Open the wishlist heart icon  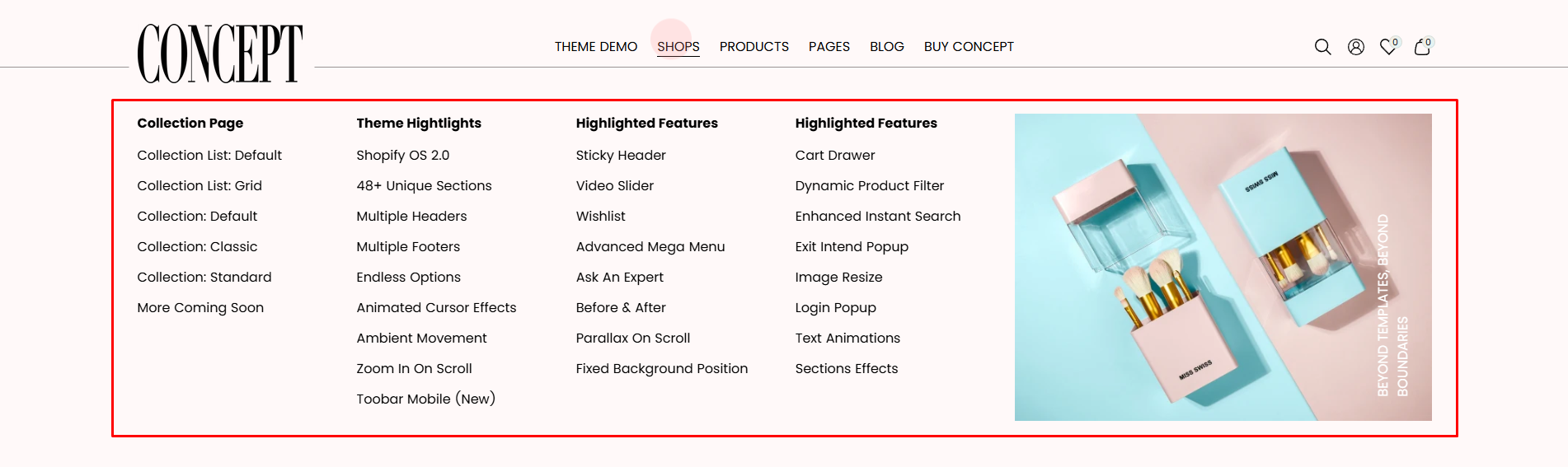(1389, 46)
